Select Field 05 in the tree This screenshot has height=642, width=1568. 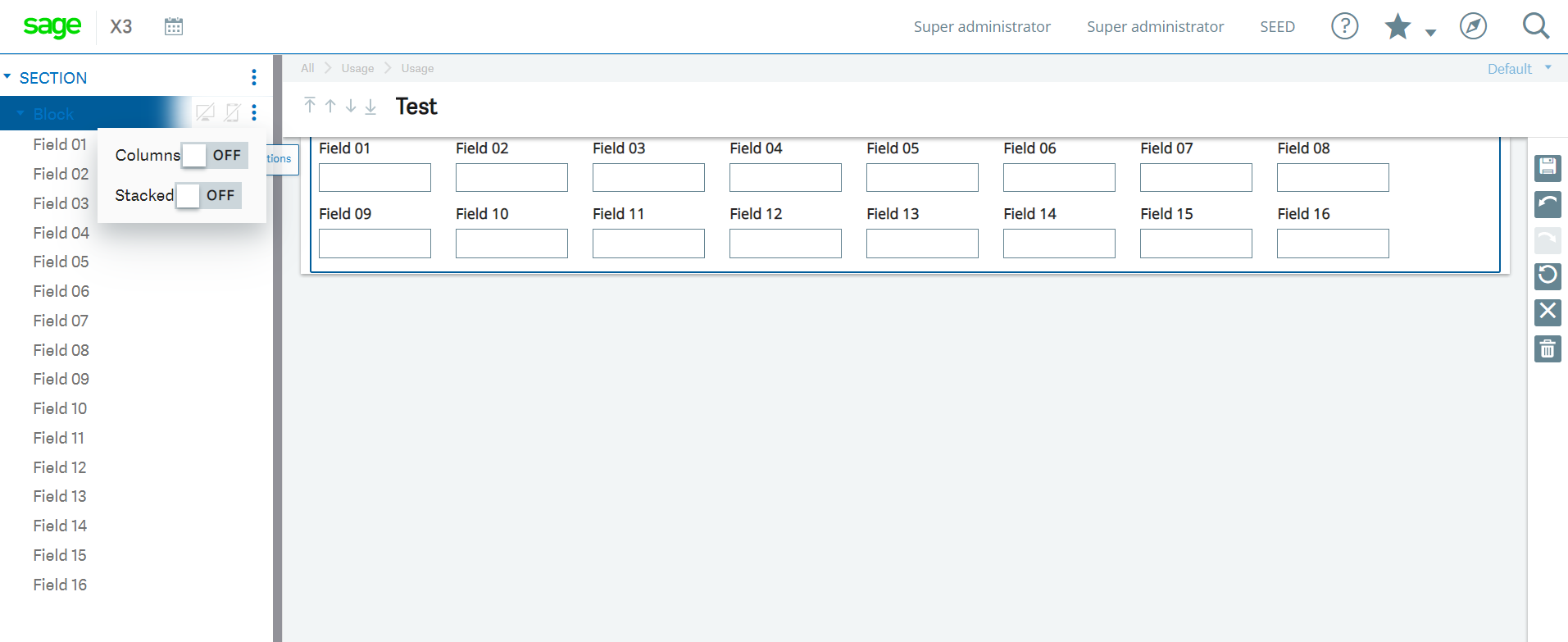coord(61,262)
